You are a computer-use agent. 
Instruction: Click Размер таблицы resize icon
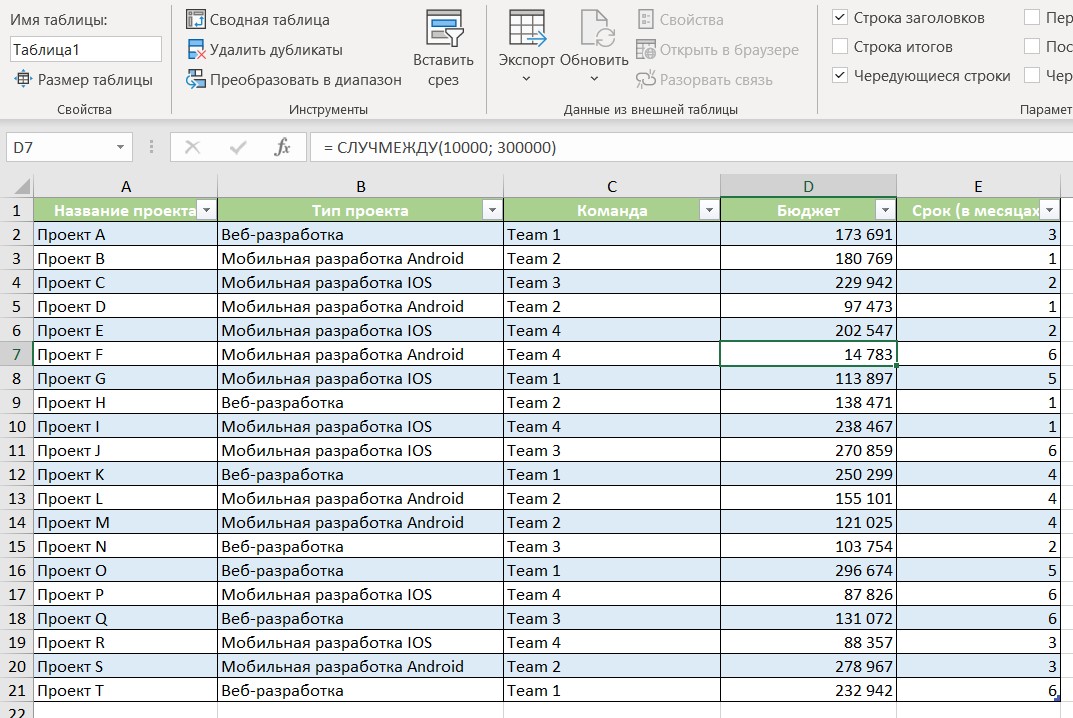tap(23, 79)
